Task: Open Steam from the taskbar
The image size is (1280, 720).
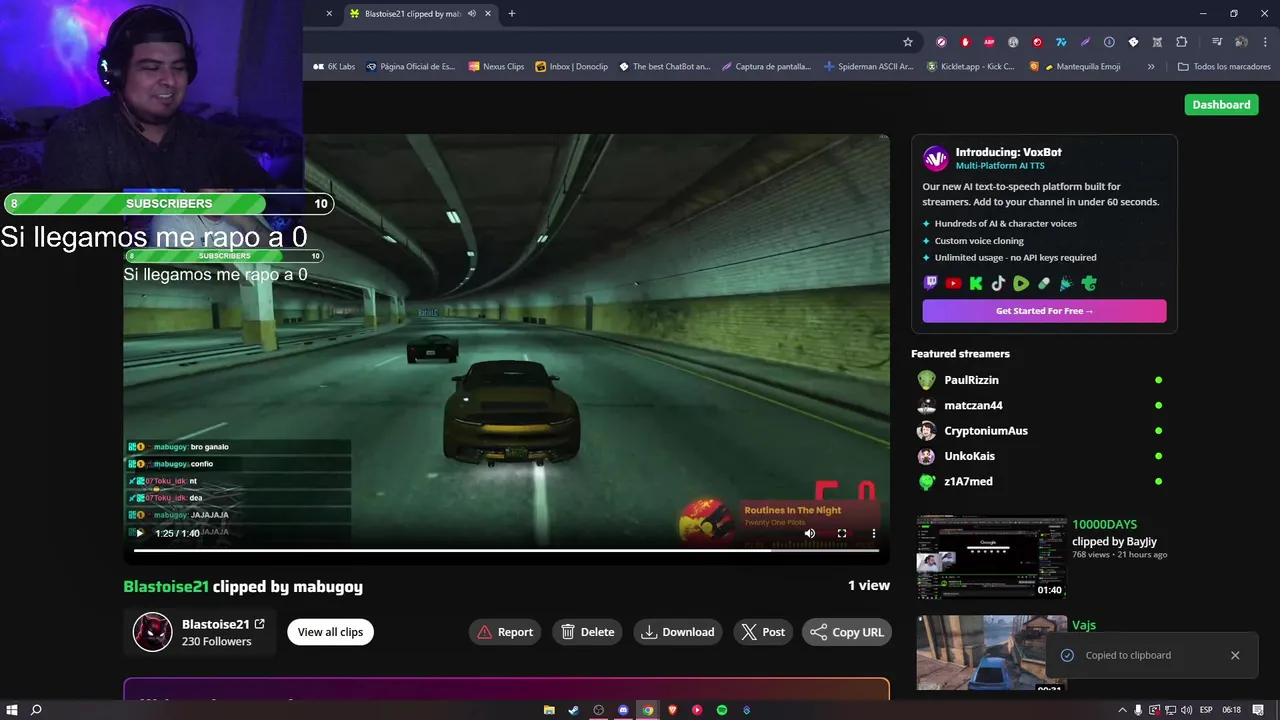Action: coord(574,710)
